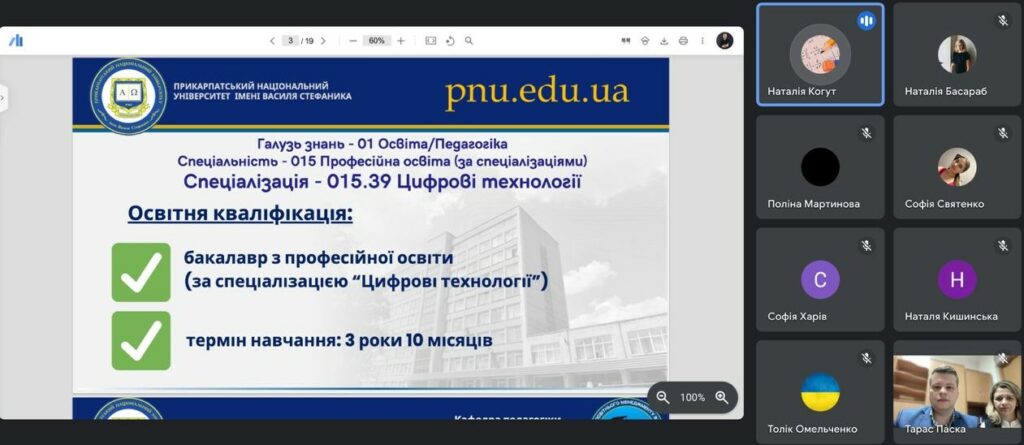This screenshot has width=1024, height=445.
Task: Go to next page in PDF viewer
Action: [x=325, y=41]
